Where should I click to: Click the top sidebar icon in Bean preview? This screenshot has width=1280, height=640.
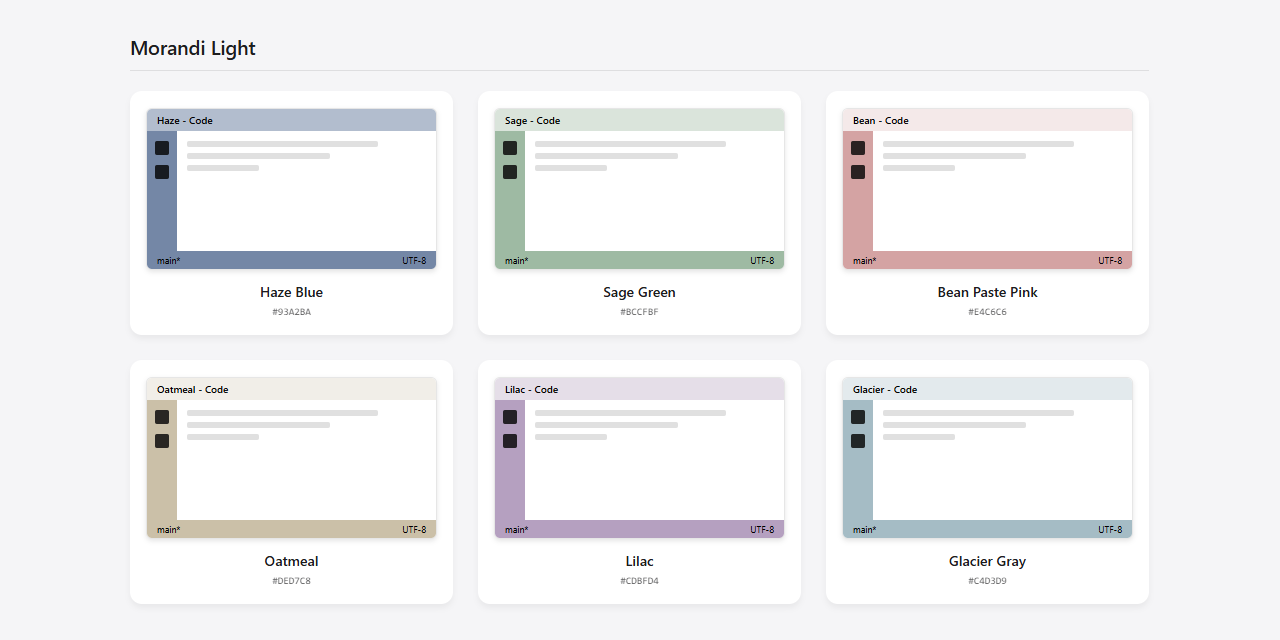coord(858,148)
